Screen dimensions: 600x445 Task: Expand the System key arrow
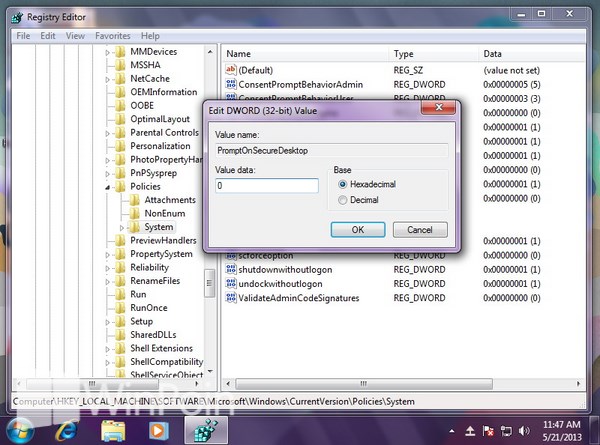(122, 228)
